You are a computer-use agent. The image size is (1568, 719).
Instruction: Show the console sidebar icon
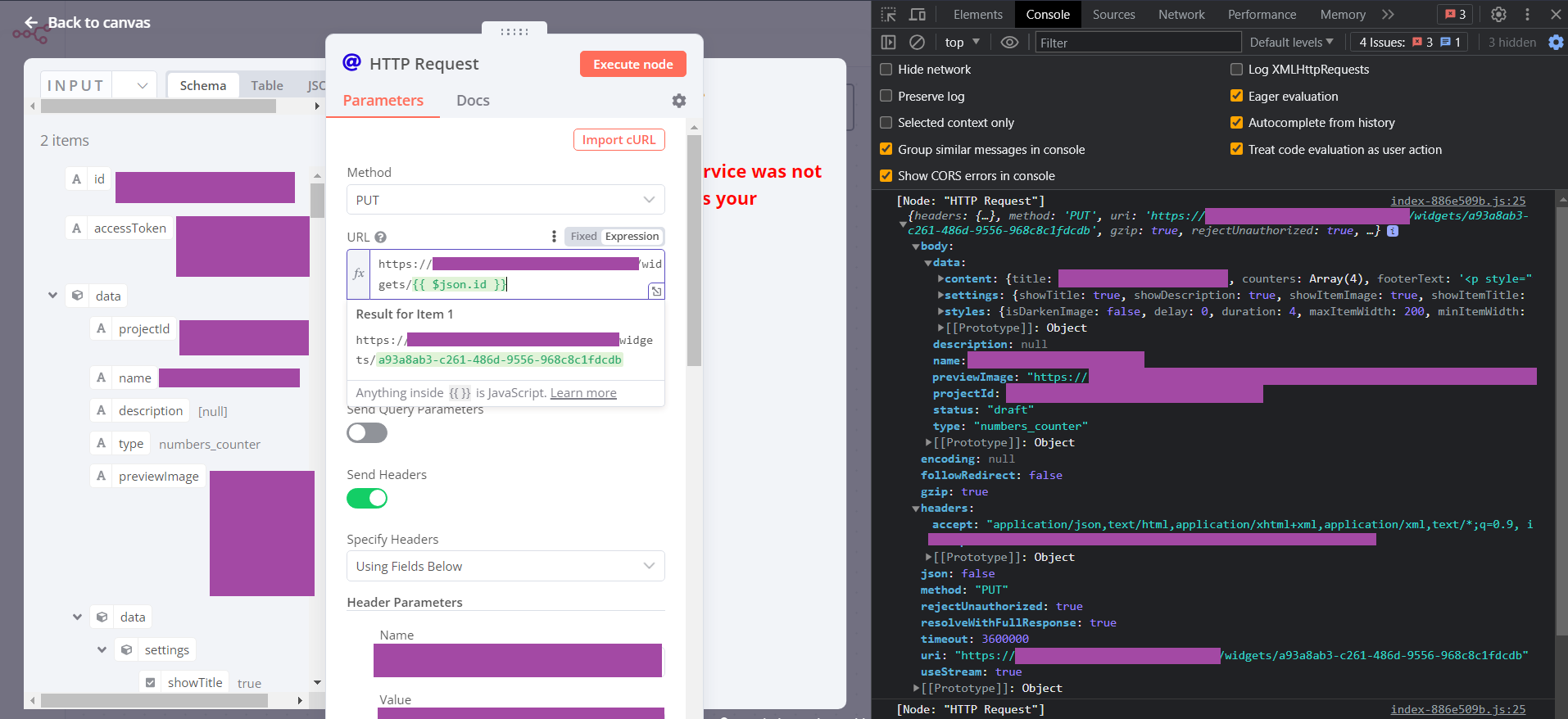point(889,43)
